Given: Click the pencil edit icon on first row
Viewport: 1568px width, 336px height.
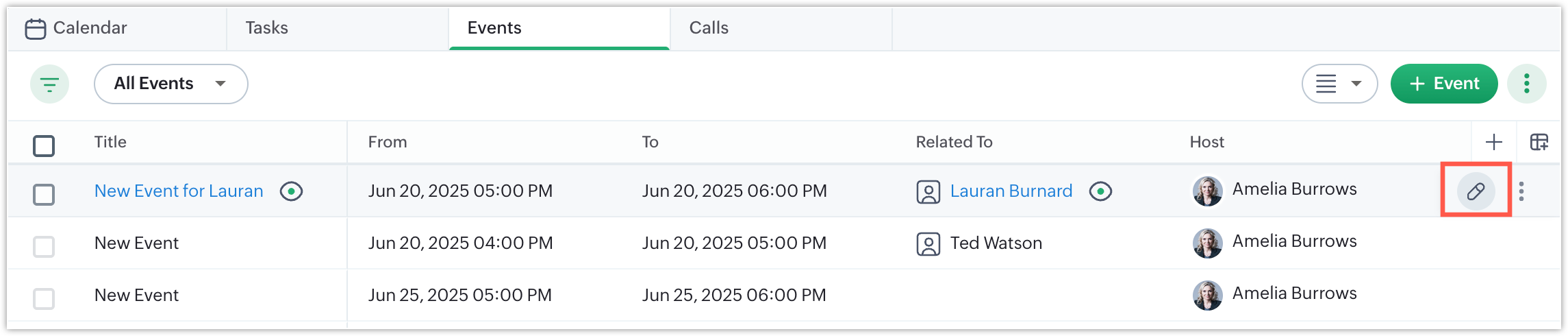Looking at the screenshot, I should [1476, 191].
